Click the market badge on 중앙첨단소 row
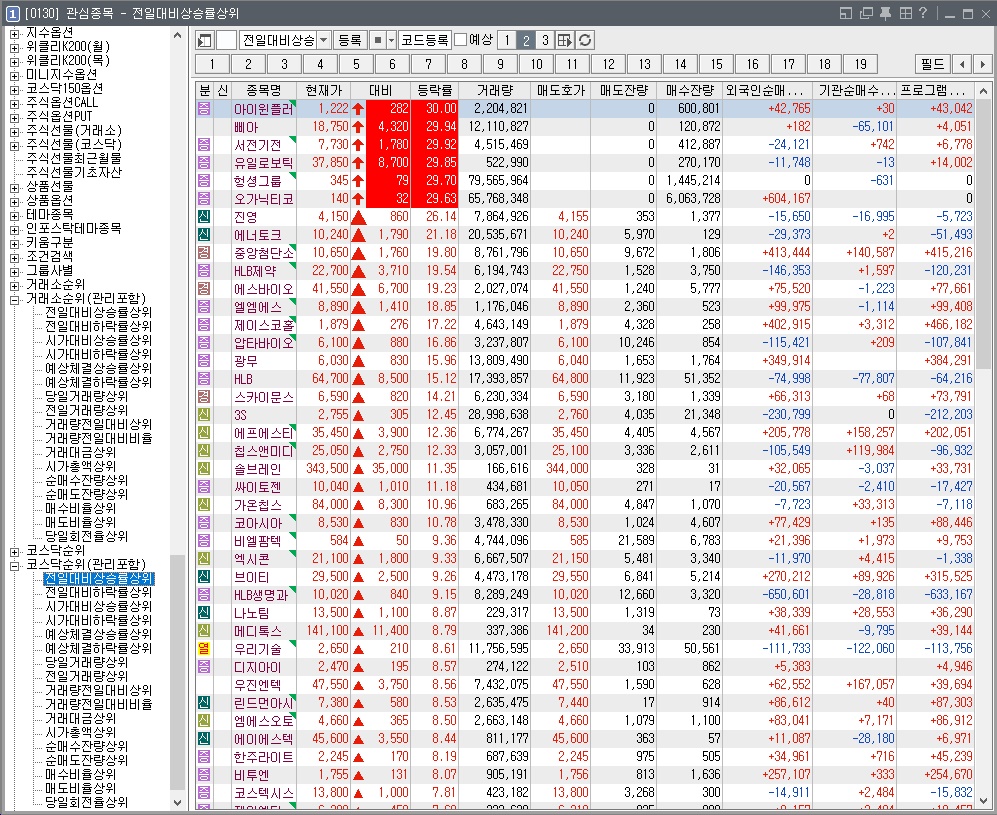 203,252
